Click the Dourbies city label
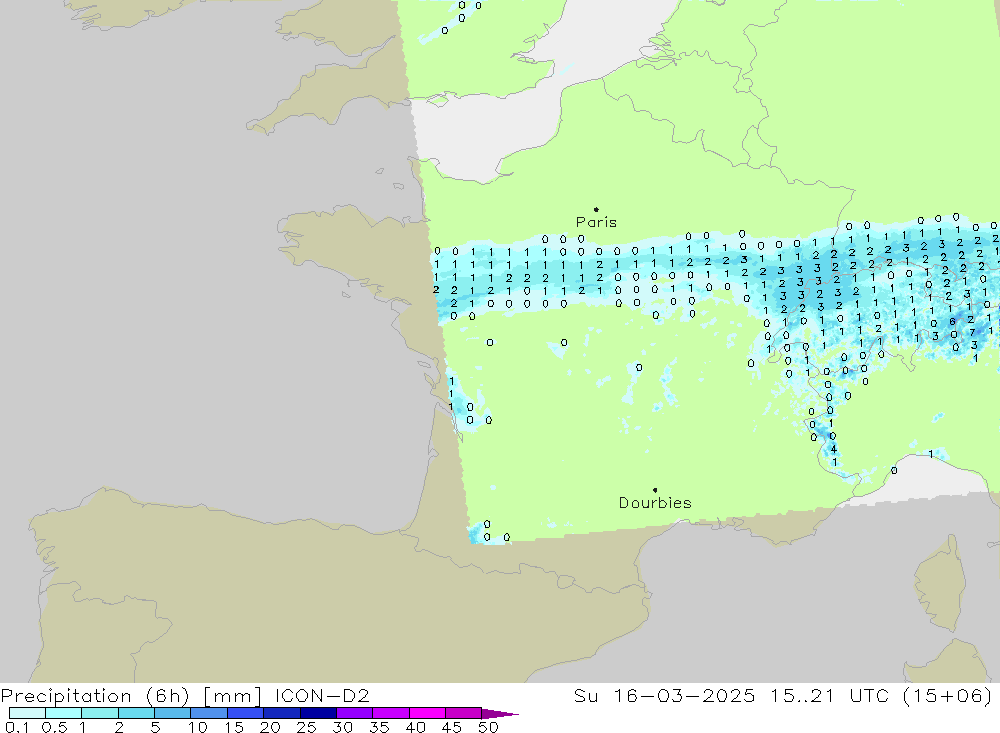The image size is (1000, 733). coord(655,503)
